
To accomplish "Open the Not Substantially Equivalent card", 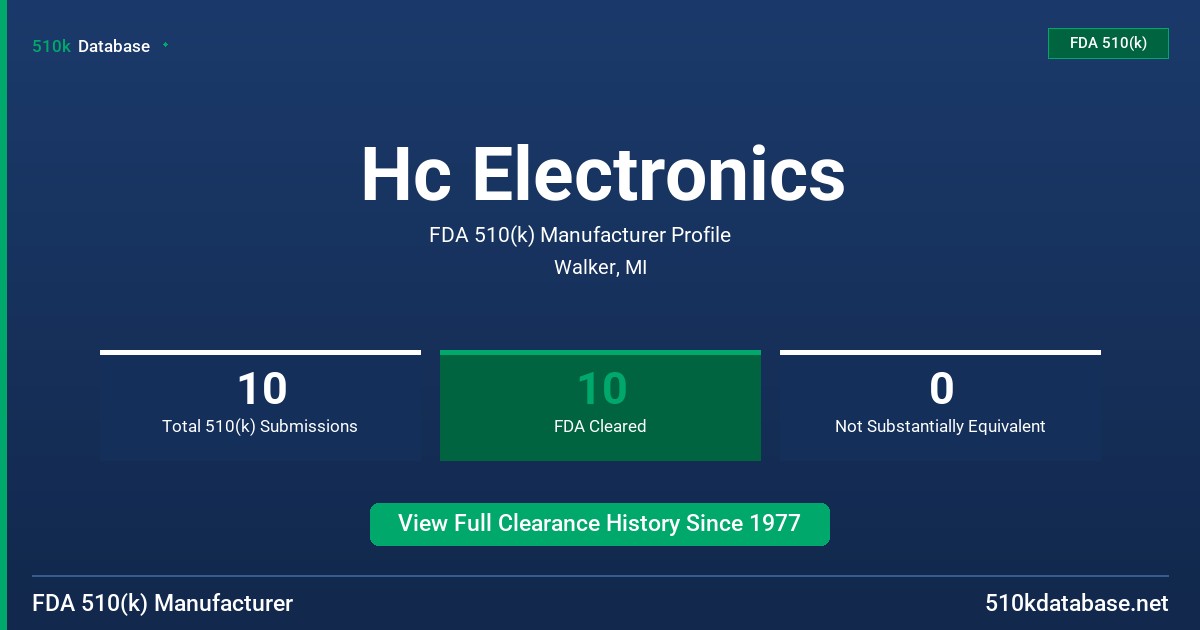I will (940, 405).
